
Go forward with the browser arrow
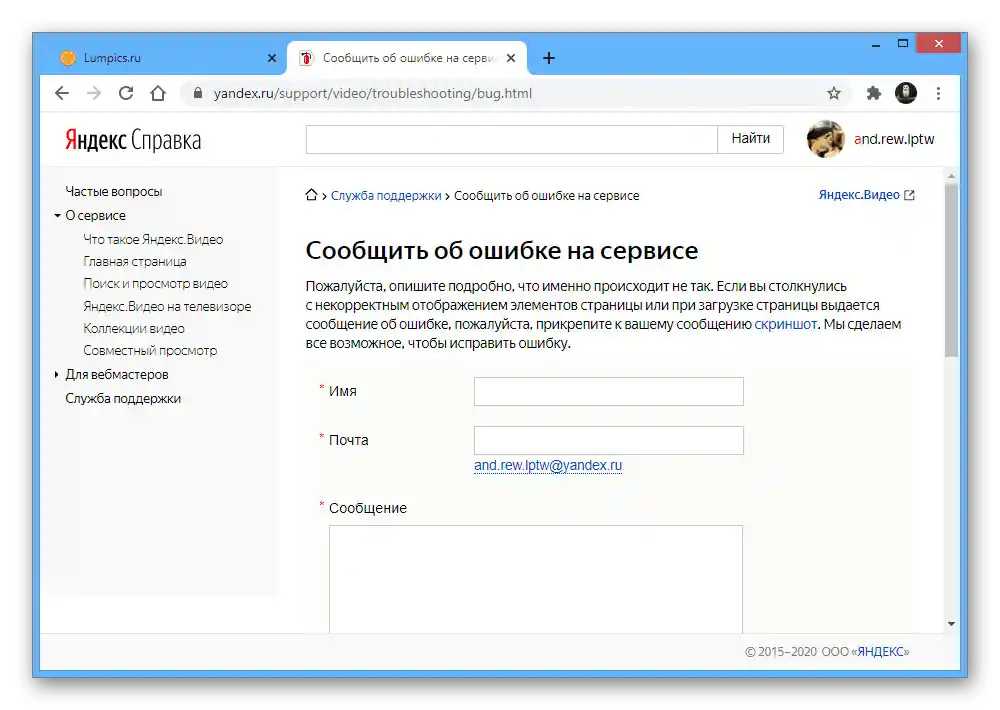coord(94,93)
